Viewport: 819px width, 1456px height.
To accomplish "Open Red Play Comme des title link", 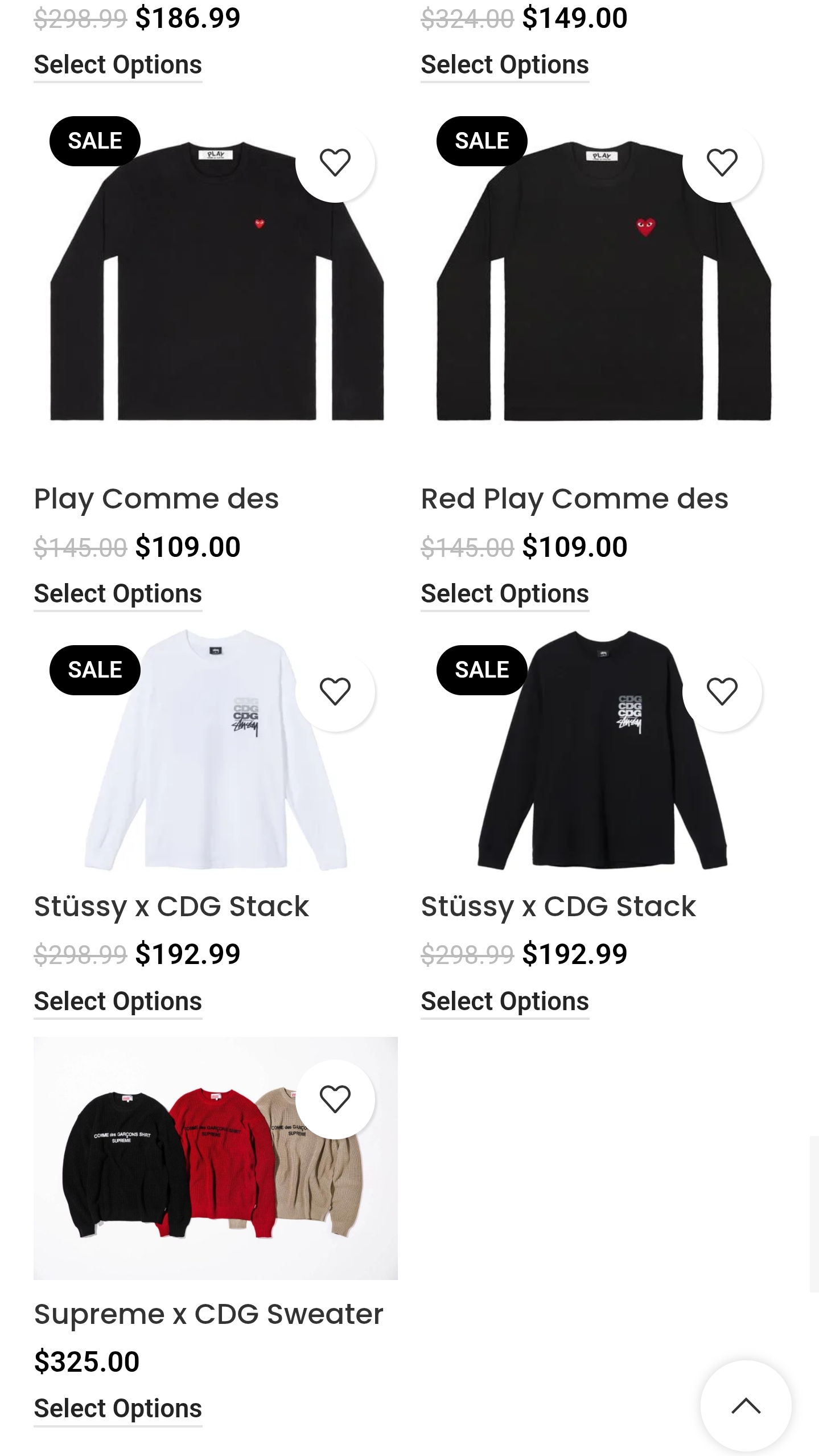I will tap(574, 499).
